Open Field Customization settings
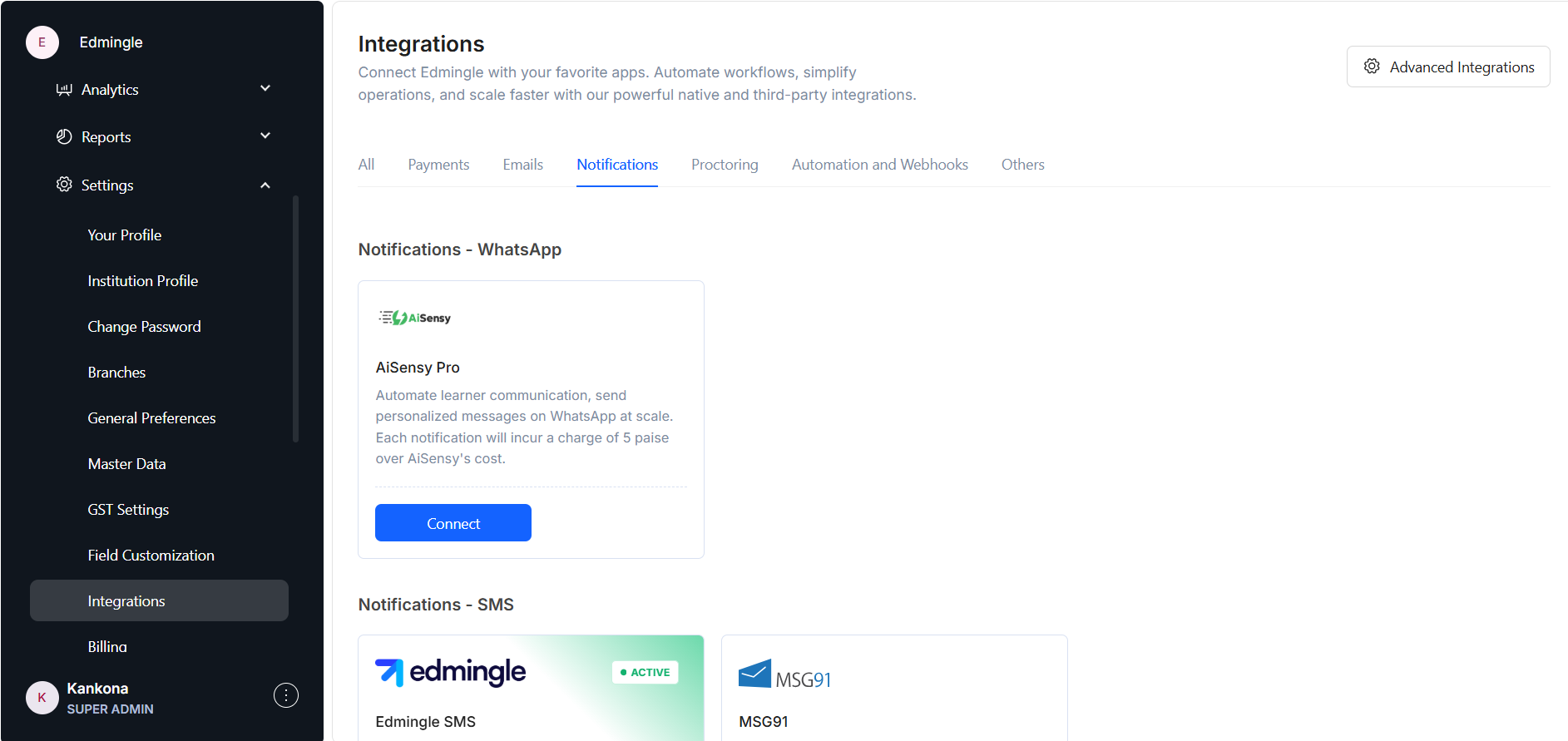 151,555
